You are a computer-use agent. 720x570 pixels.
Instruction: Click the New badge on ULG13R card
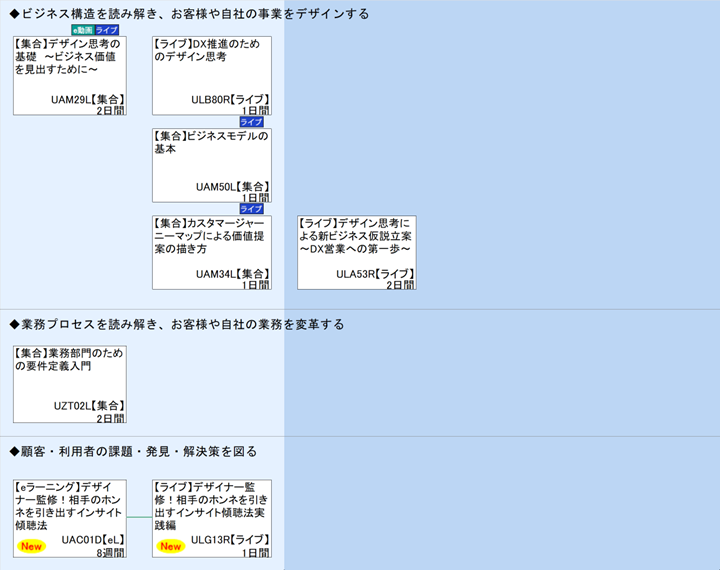click(x=170, y=546)
